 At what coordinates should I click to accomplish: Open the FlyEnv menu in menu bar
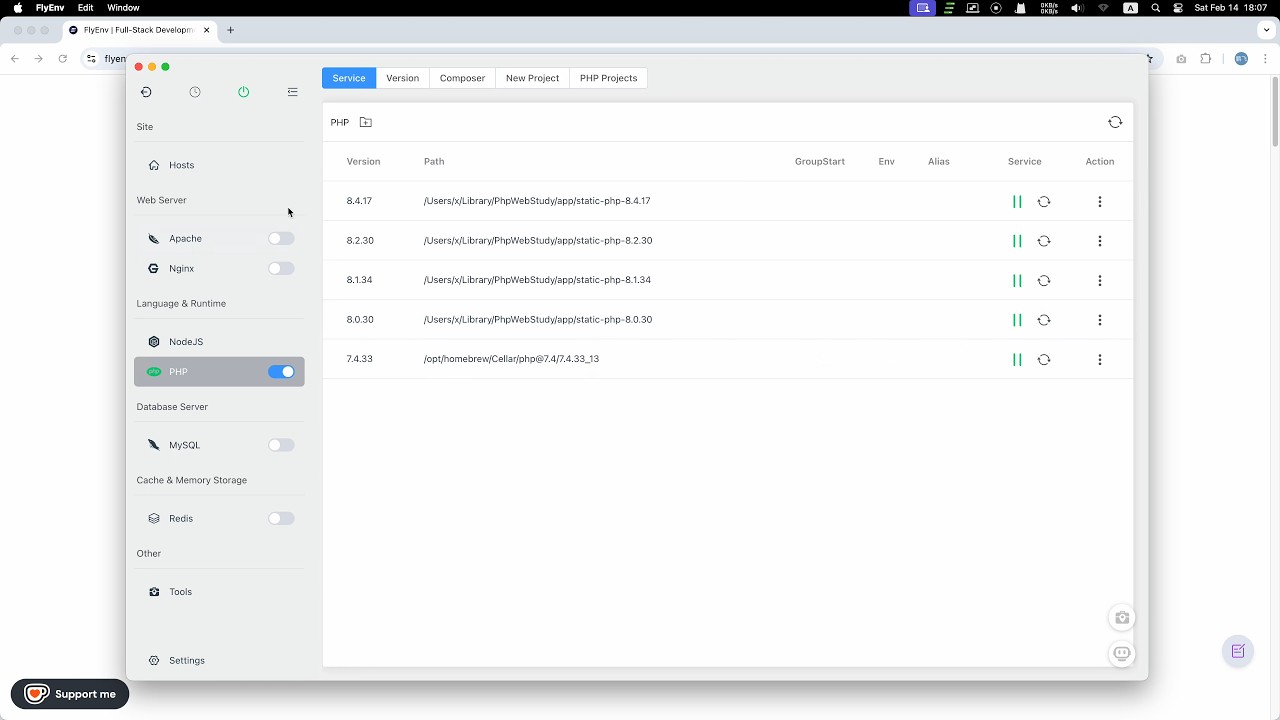tap(50, 8)
